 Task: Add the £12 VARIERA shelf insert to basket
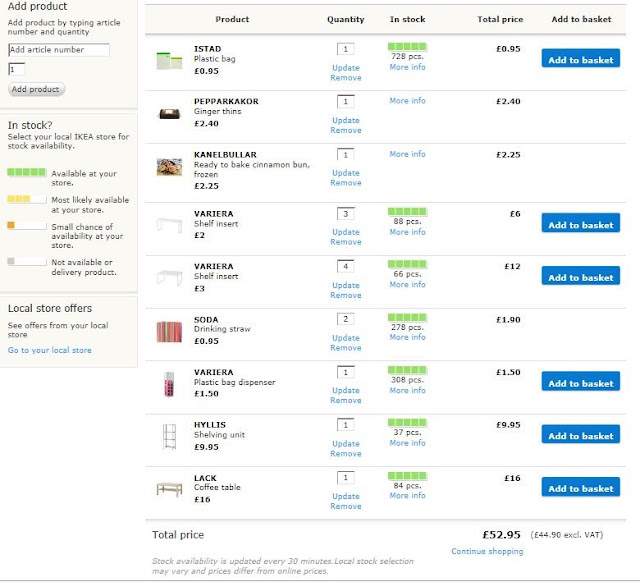coord(580,276)
